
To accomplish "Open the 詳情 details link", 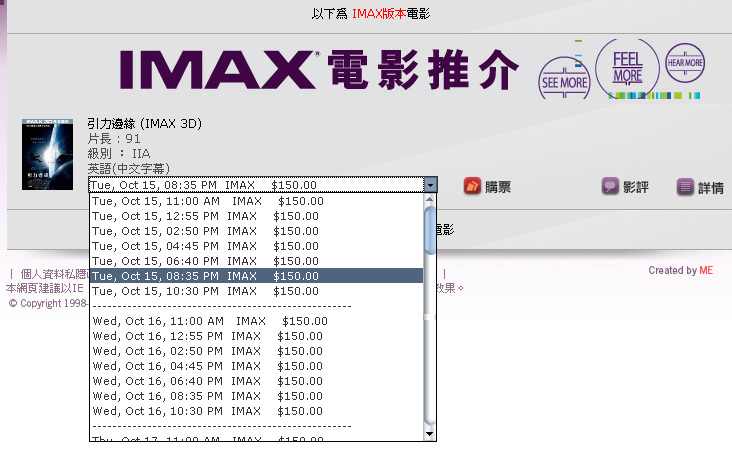I will [710, 187].
